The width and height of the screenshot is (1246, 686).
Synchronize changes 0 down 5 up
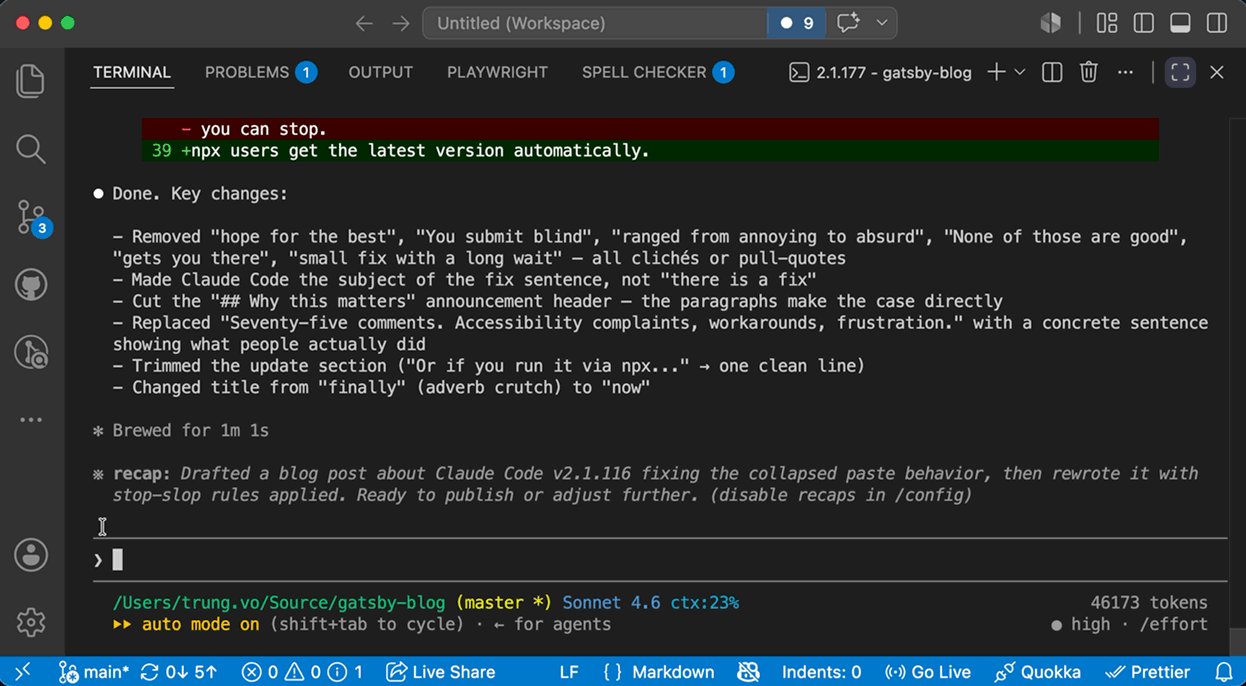pyautogui.click(x=179, y=672)
